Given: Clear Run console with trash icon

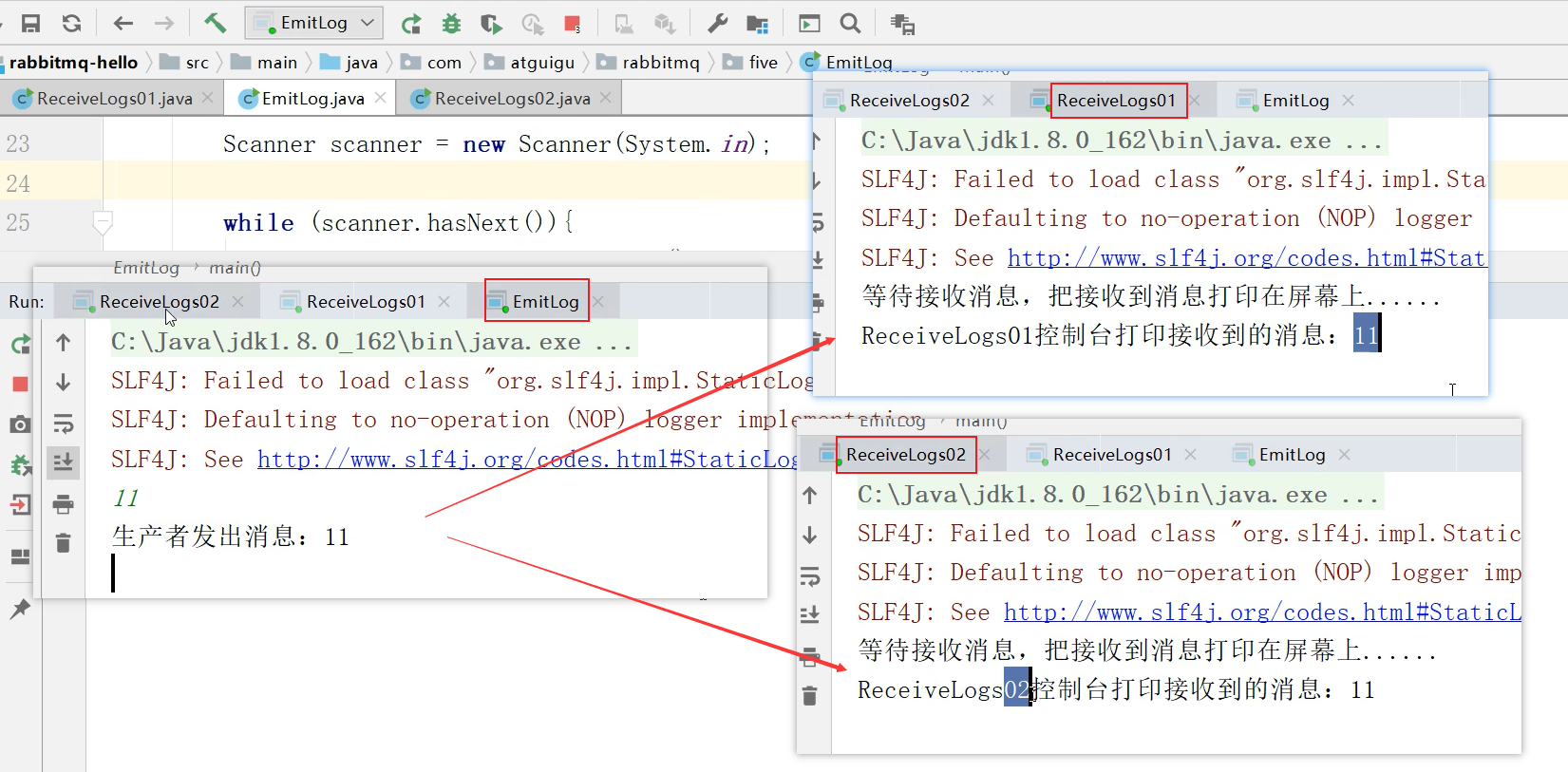Looking at the screenshot, I should [64, 543].
